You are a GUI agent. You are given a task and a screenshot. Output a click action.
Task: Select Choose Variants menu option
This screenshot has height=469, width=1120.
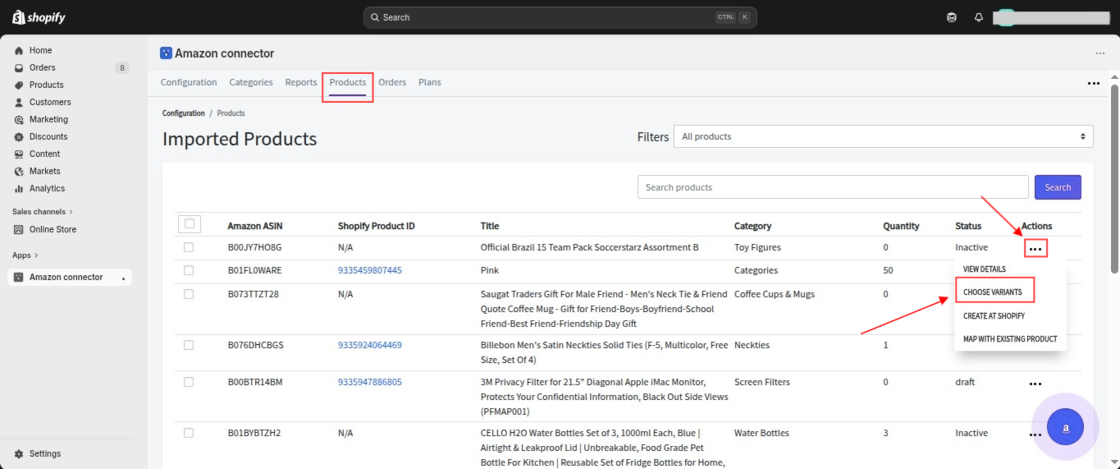(993, 292)
